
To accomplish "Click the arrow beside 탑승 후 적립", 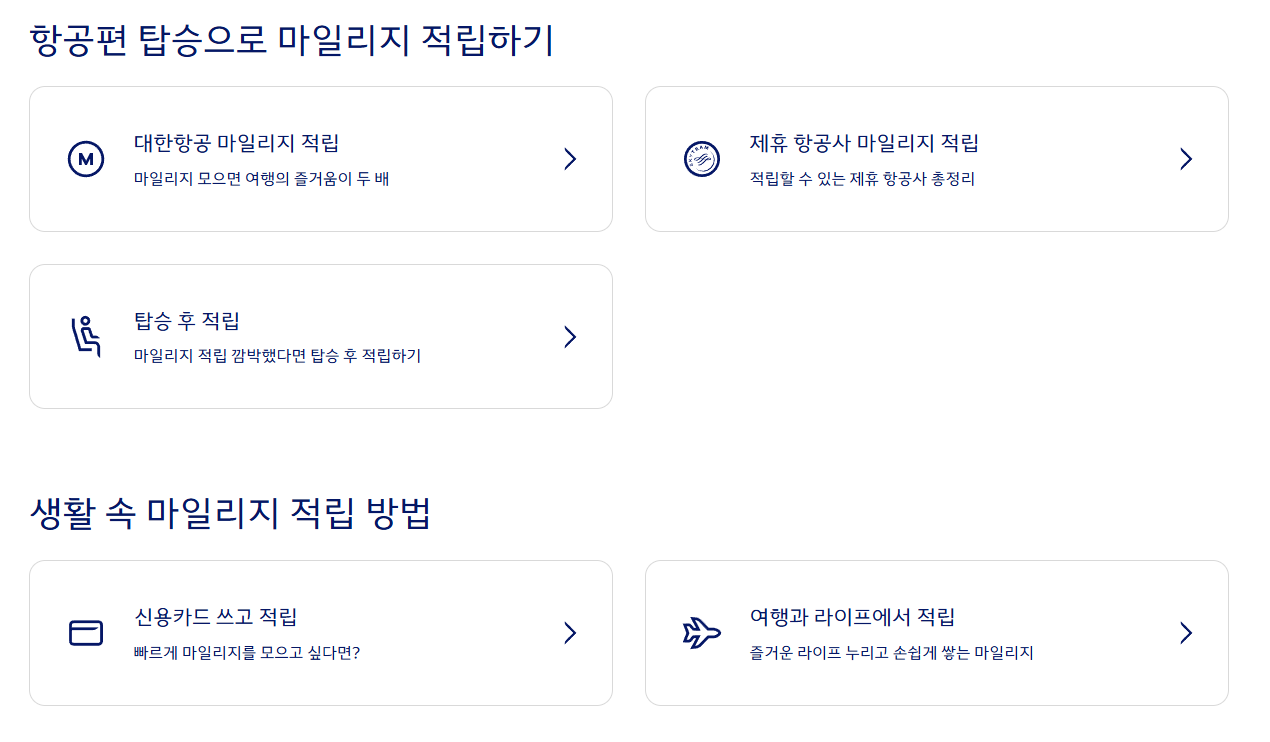I will coord(570,337).
